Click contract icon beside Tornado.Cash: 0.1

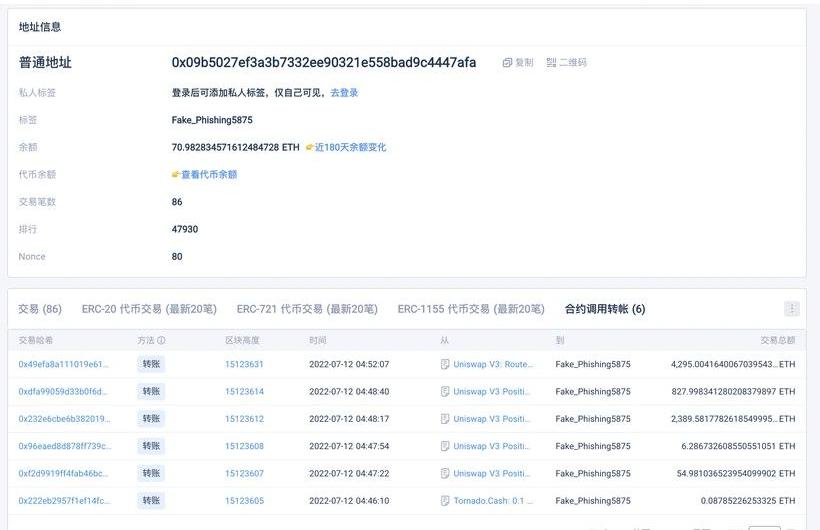point(445,500)
